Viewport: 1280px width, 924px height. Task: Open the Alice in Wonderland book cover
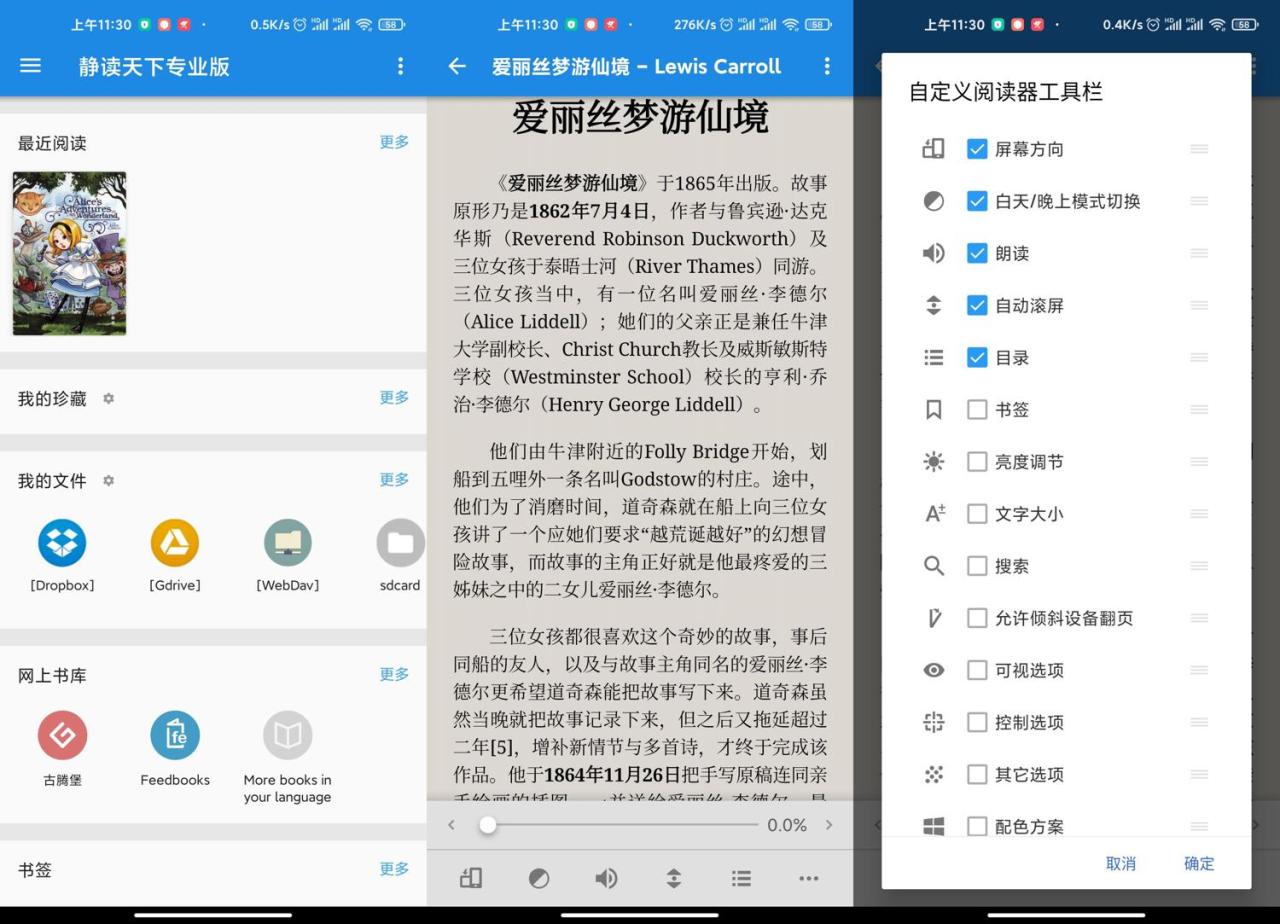pos(69,253)
